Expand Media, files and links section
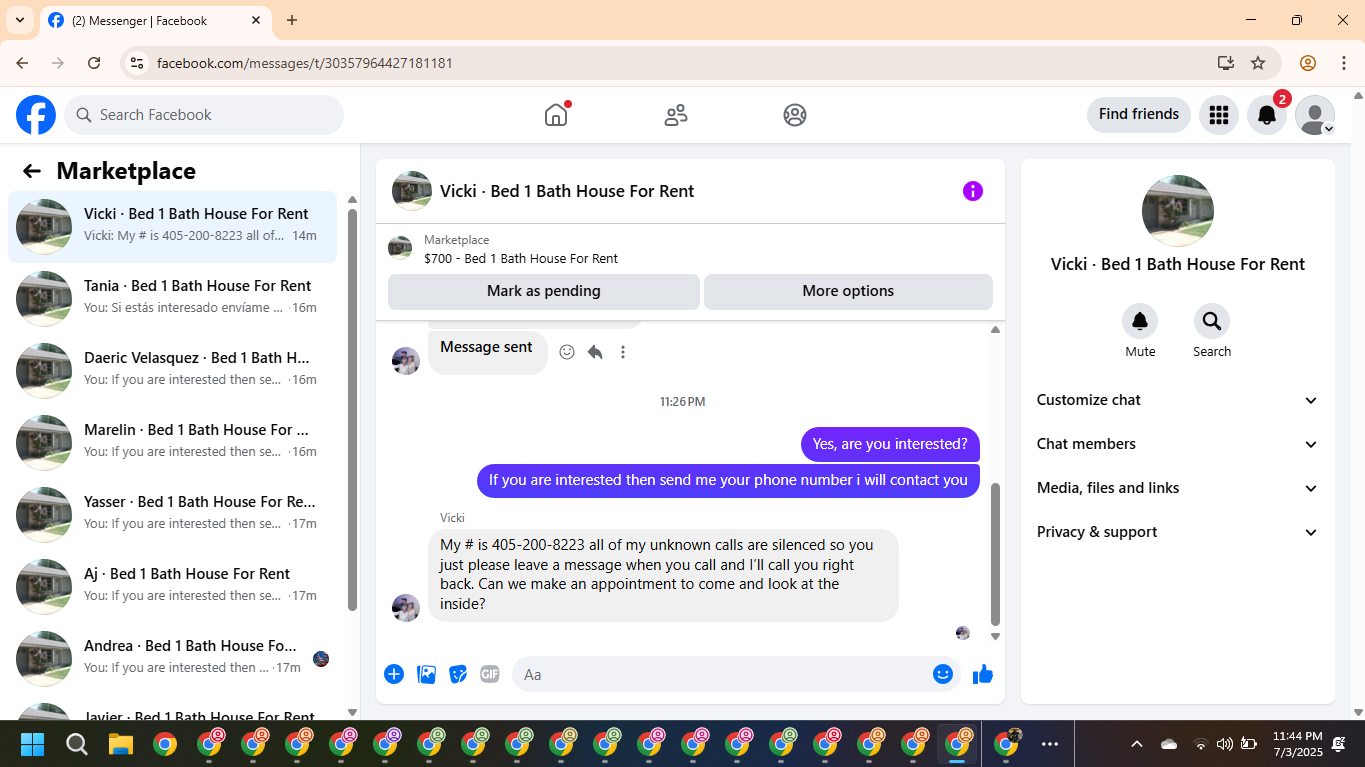The height and width of the screenshot is (767, 1365). coord(1177,488)
